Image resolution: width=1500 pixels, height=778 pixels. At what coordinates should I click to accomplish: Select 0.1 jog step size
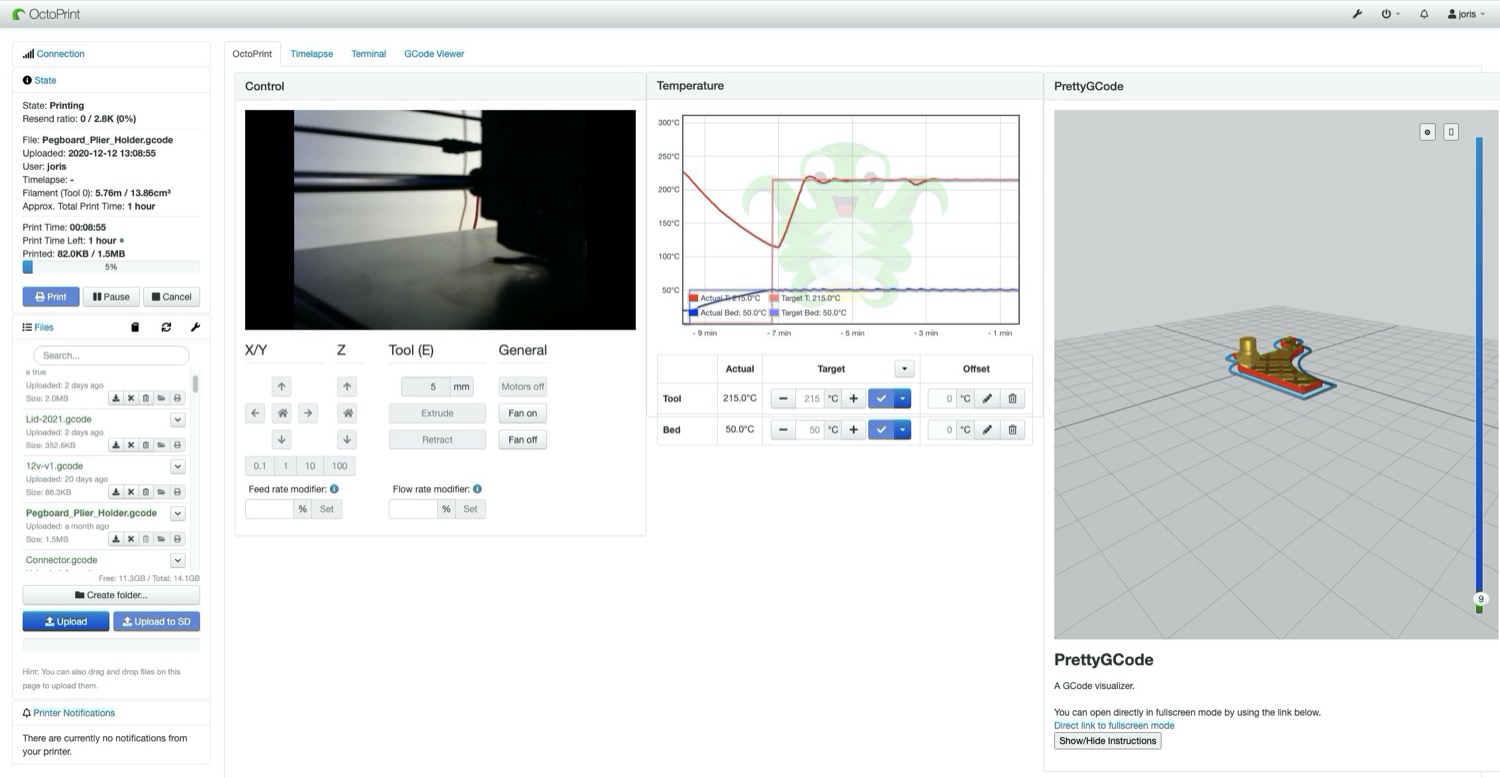(x=259, y=466)
